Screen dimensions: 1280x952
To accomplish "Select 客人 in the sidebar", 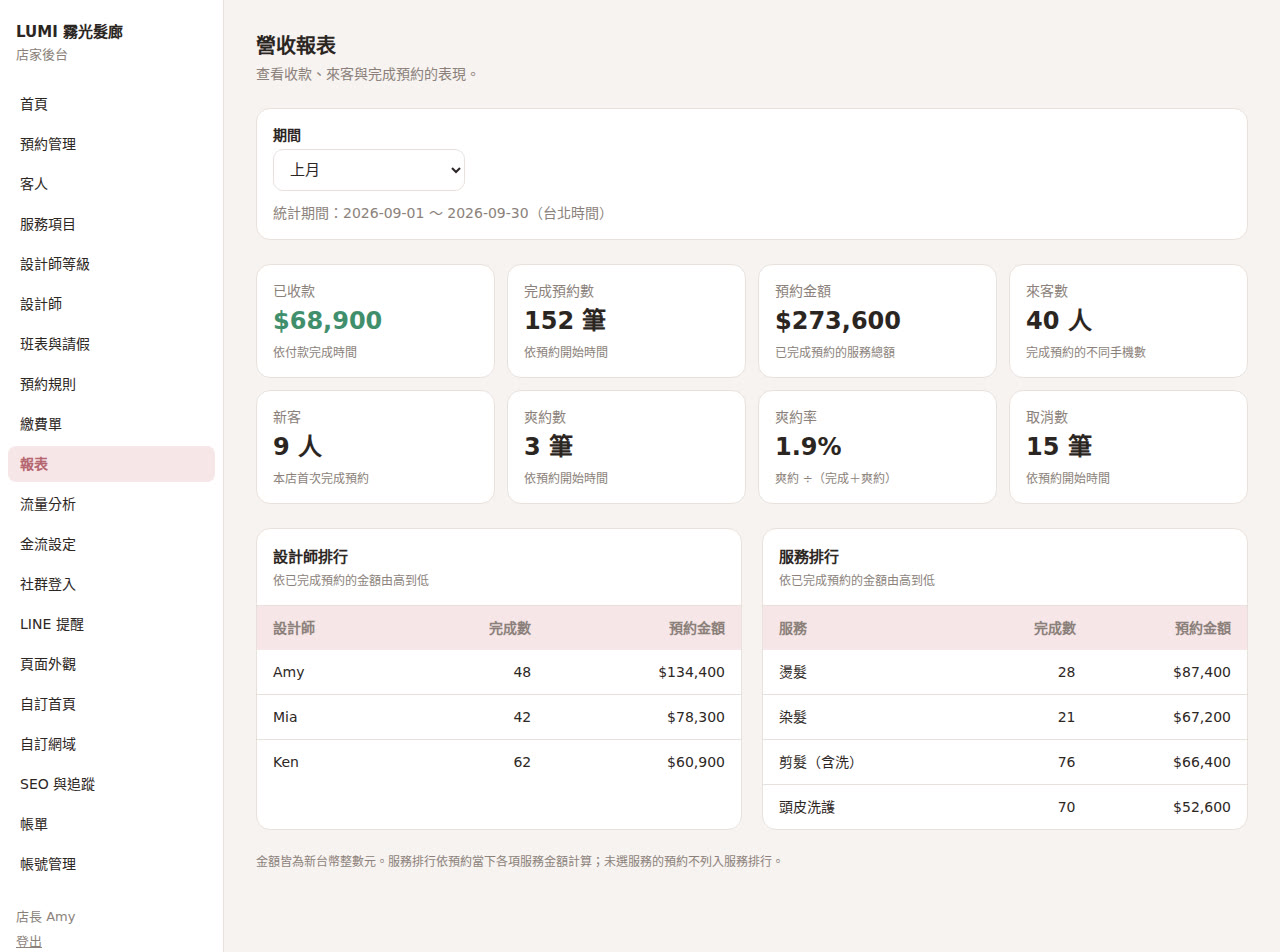I will 111,184.
